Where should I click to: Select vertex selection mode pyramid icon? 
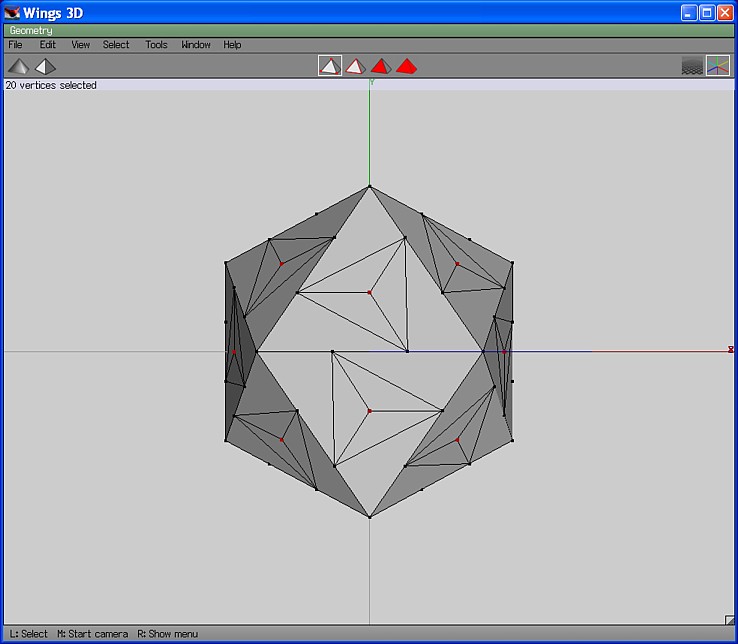point(329,66)
